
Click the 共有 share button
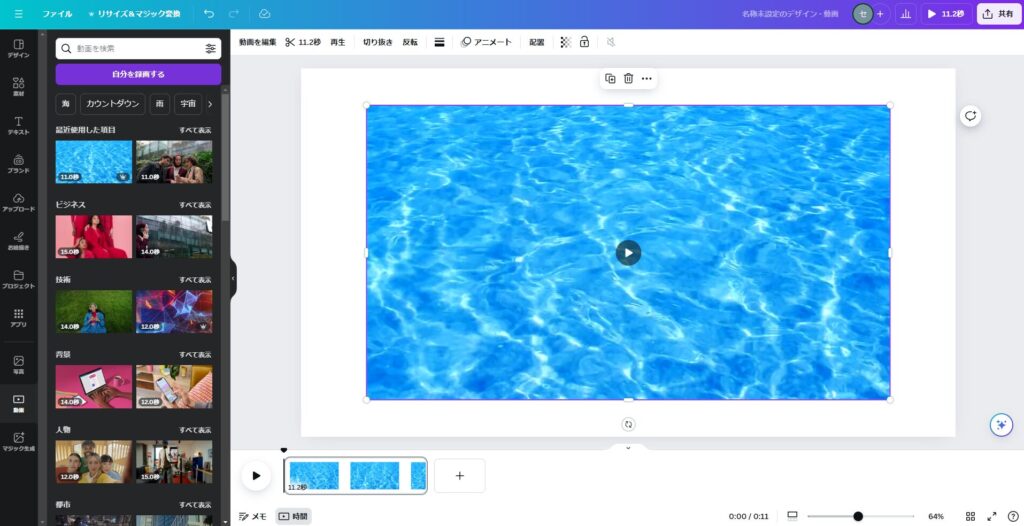[999, 14]
